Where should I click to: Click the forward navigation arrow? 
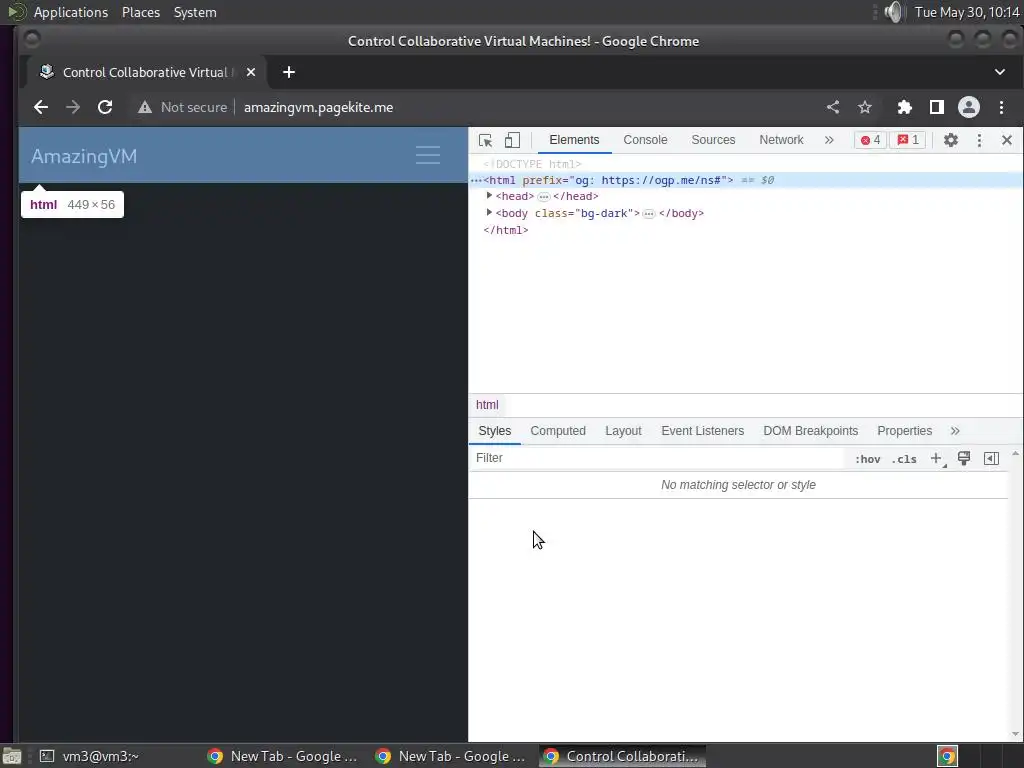[72, 107]
